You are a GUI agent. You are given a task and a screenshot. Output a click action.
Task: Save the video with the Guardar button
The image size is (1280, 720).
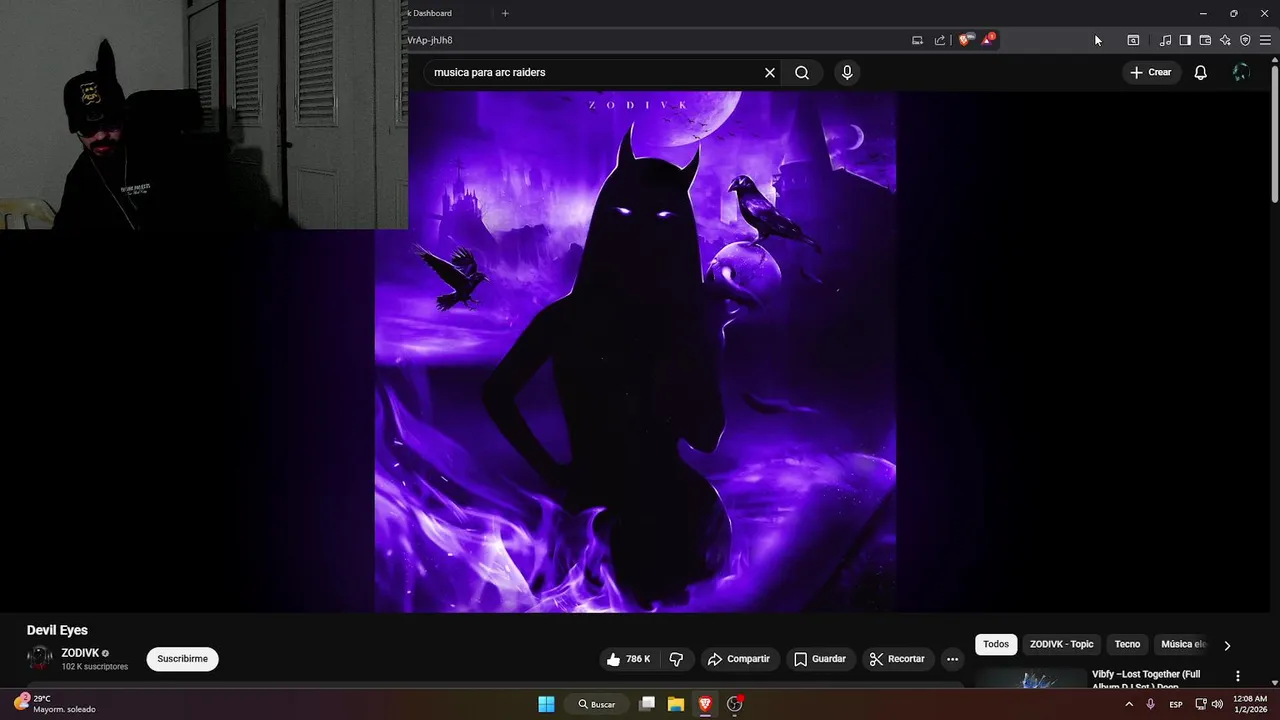[x=820, y=659]
